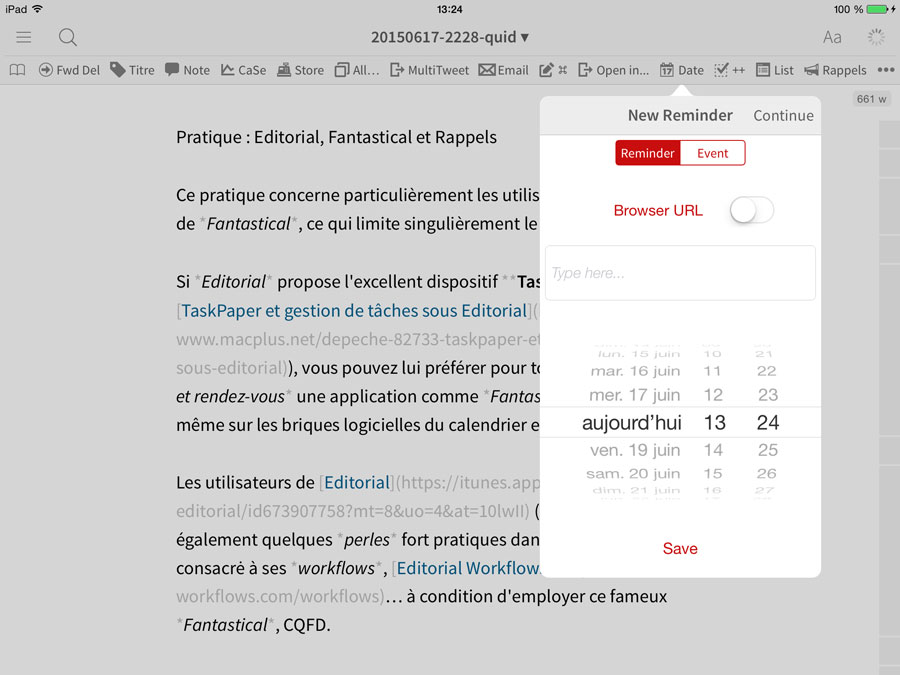Show more workflows via ellipsis
Screen dimensions: 900x675
tap(886, 70)
